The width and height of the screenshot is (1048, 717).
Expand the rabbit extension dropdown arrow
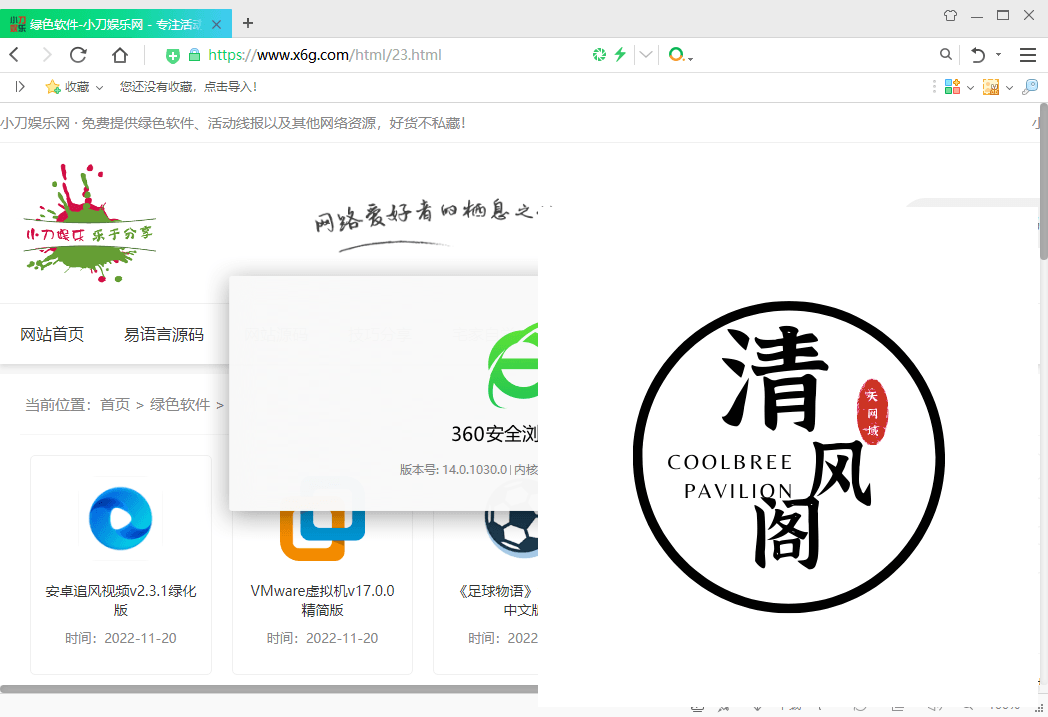pyautogui.click(x=1009, y=88)
